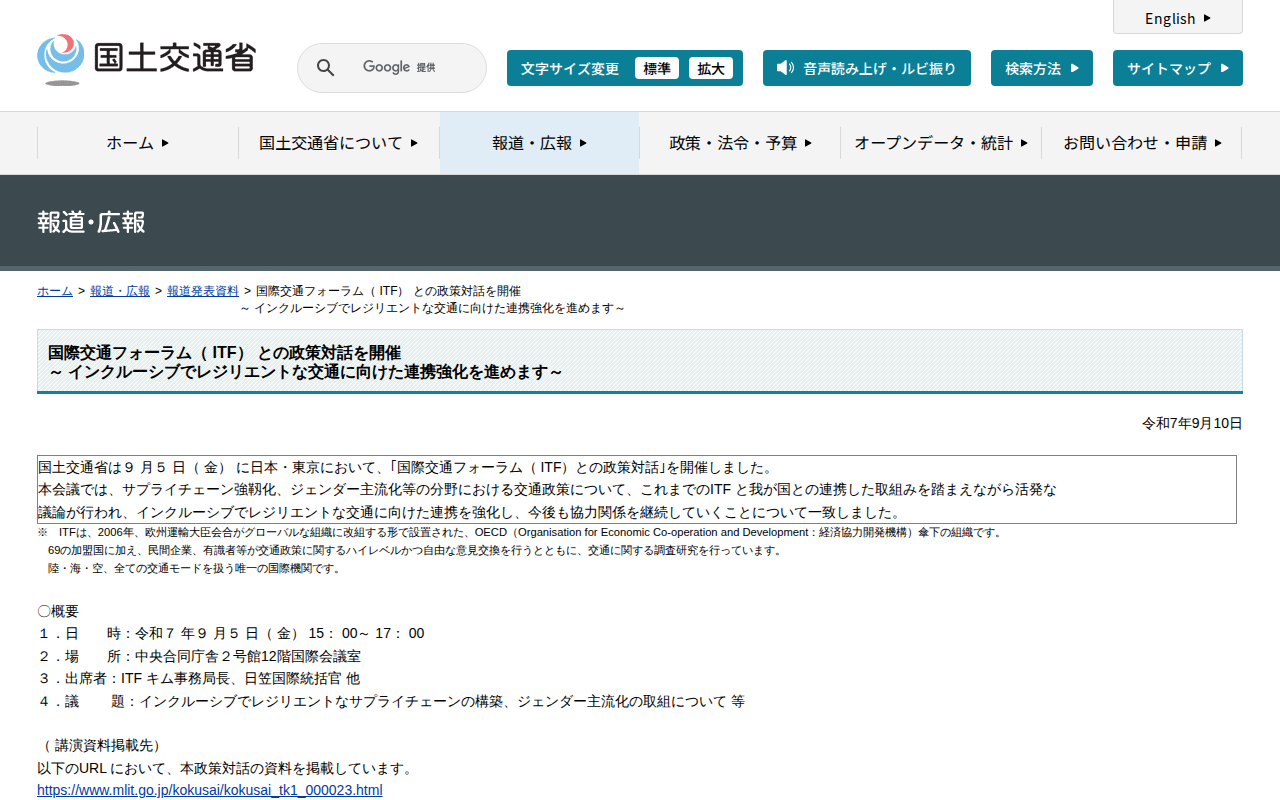Image resolution: width=1280 pixels, height=800 pixels.
Task: Click the date 令和7年9月10日
Action: (1192, 424)
